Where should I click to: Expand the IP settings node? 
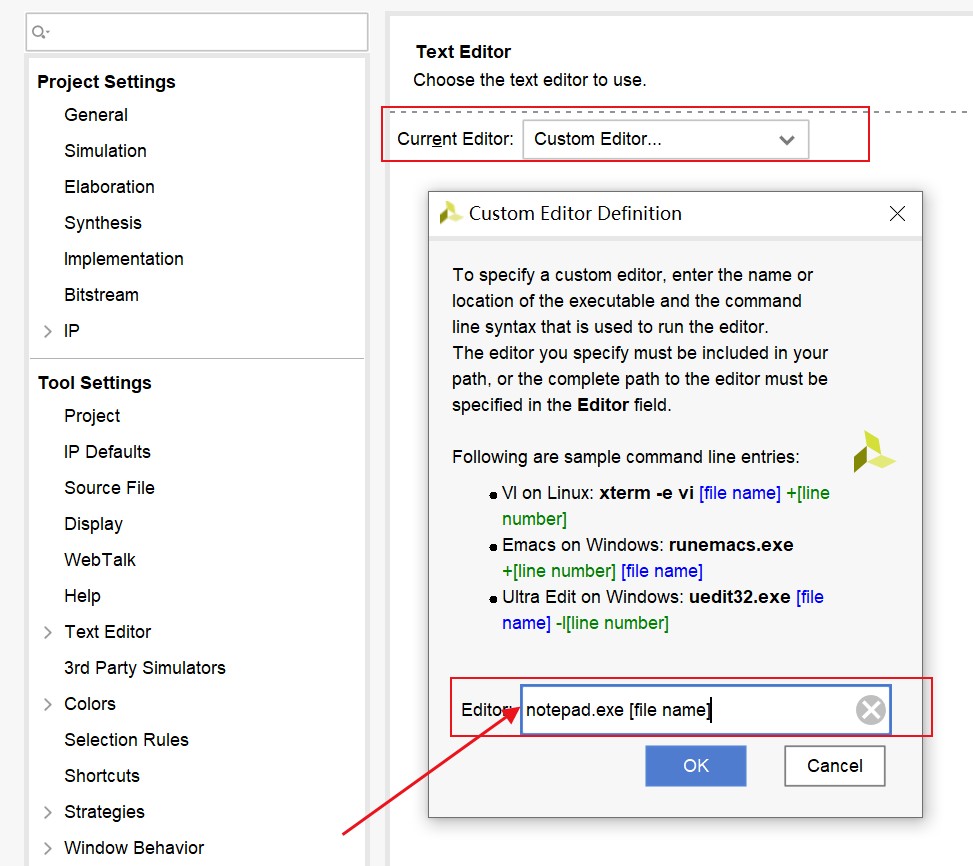click(x=47, y=331)
